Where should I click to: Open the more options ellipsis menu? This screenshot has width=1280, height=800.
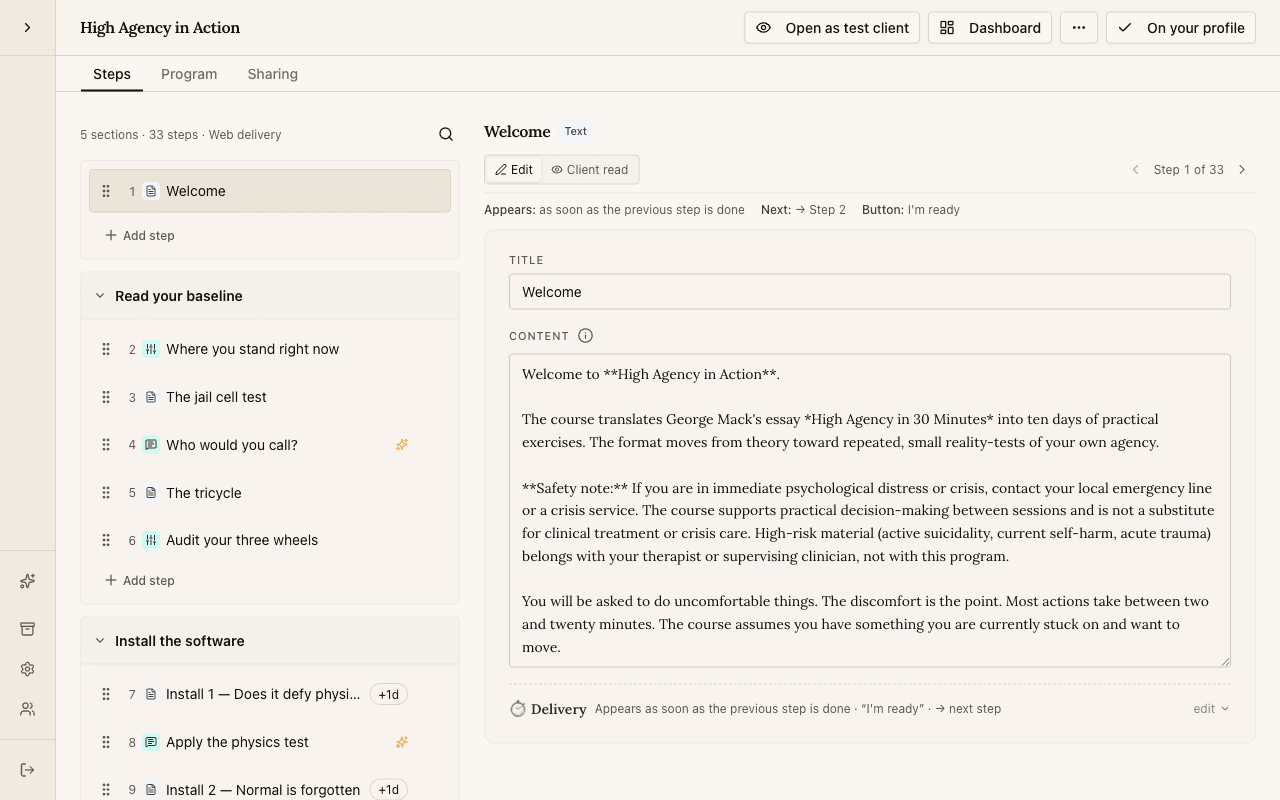click(1079, 28)
